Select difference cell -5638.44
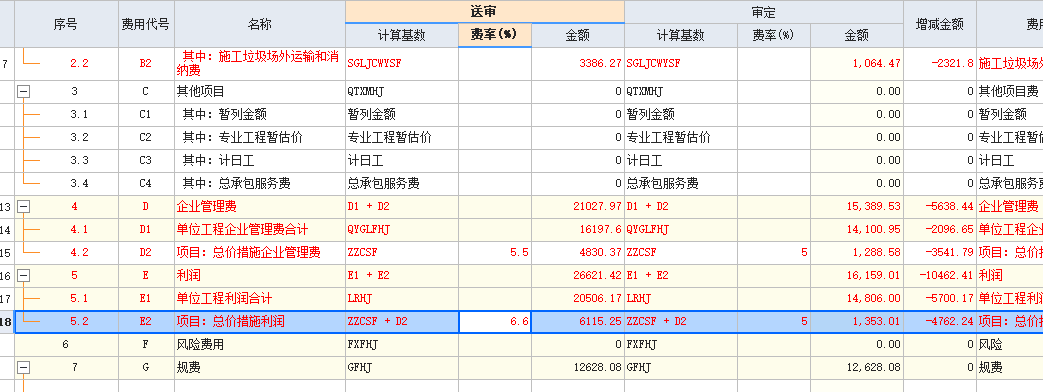 point(940,207)
